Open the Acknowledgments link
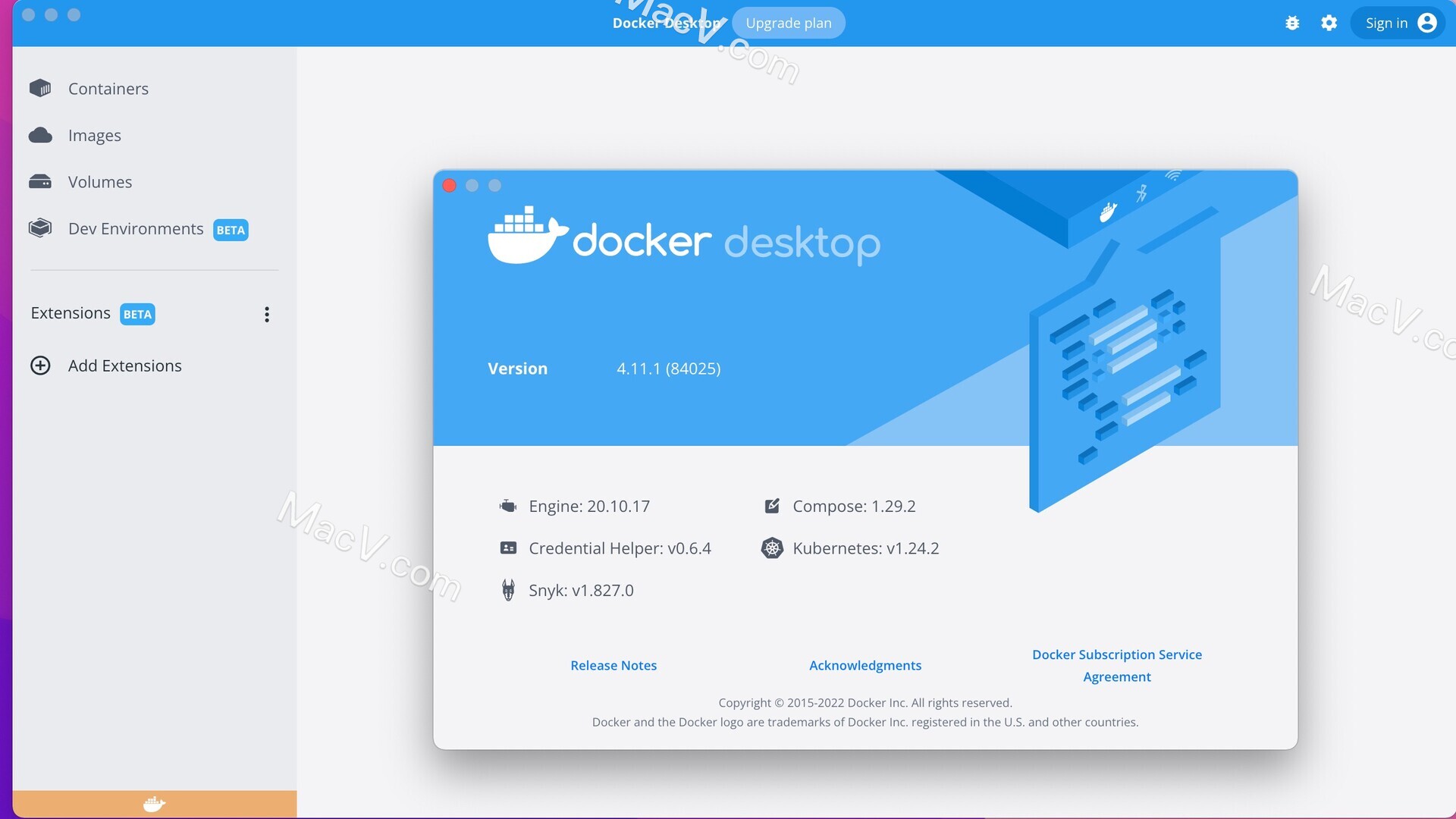This screenshot has width=1456, height=819. (x=865, y=665)
